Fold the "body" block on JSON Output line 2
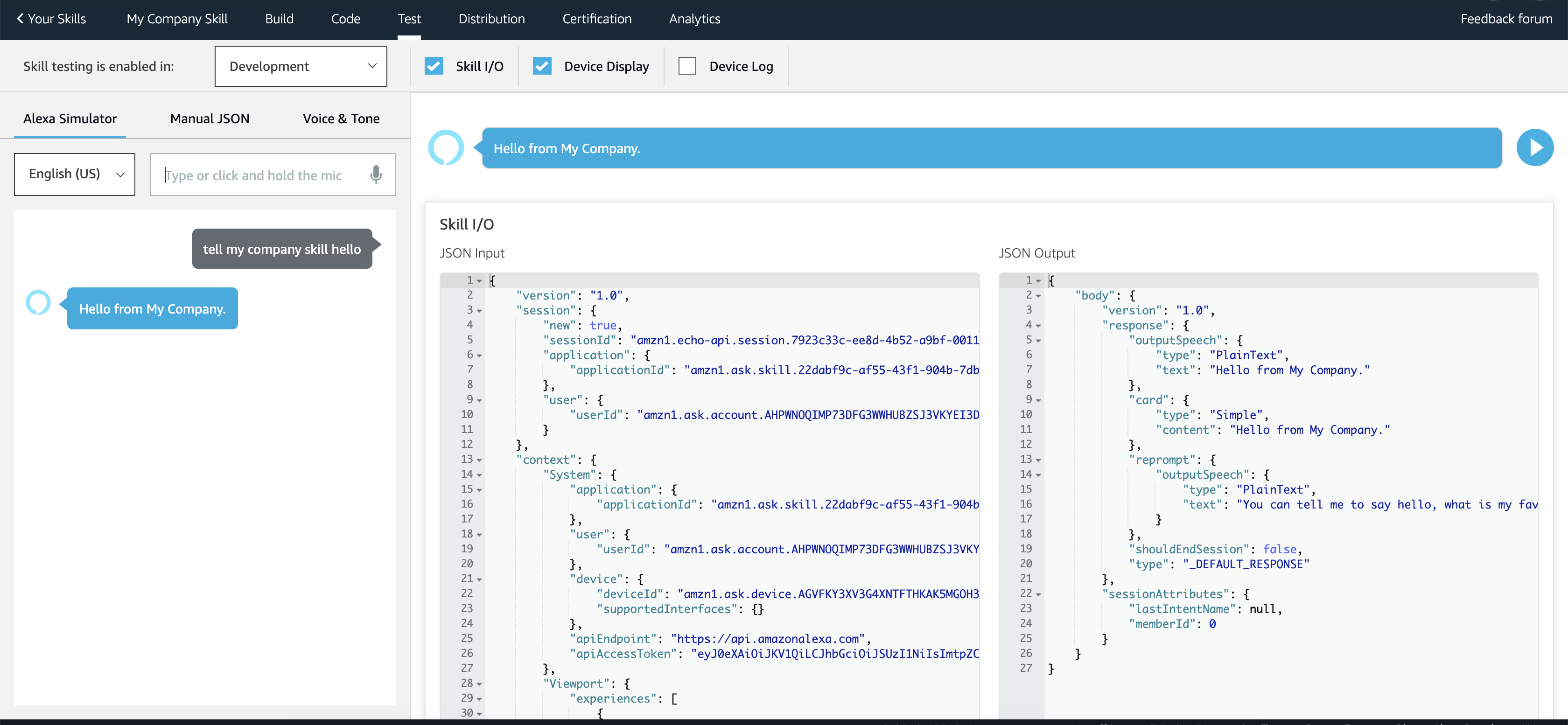 tap(1038, 296)
